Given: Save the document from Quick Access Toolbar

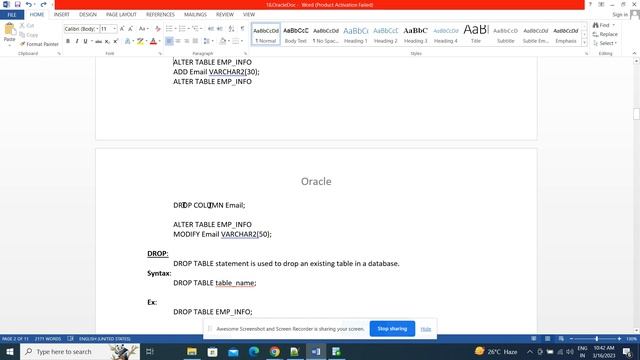Looking at the screenshot, I should click(18, 4).
